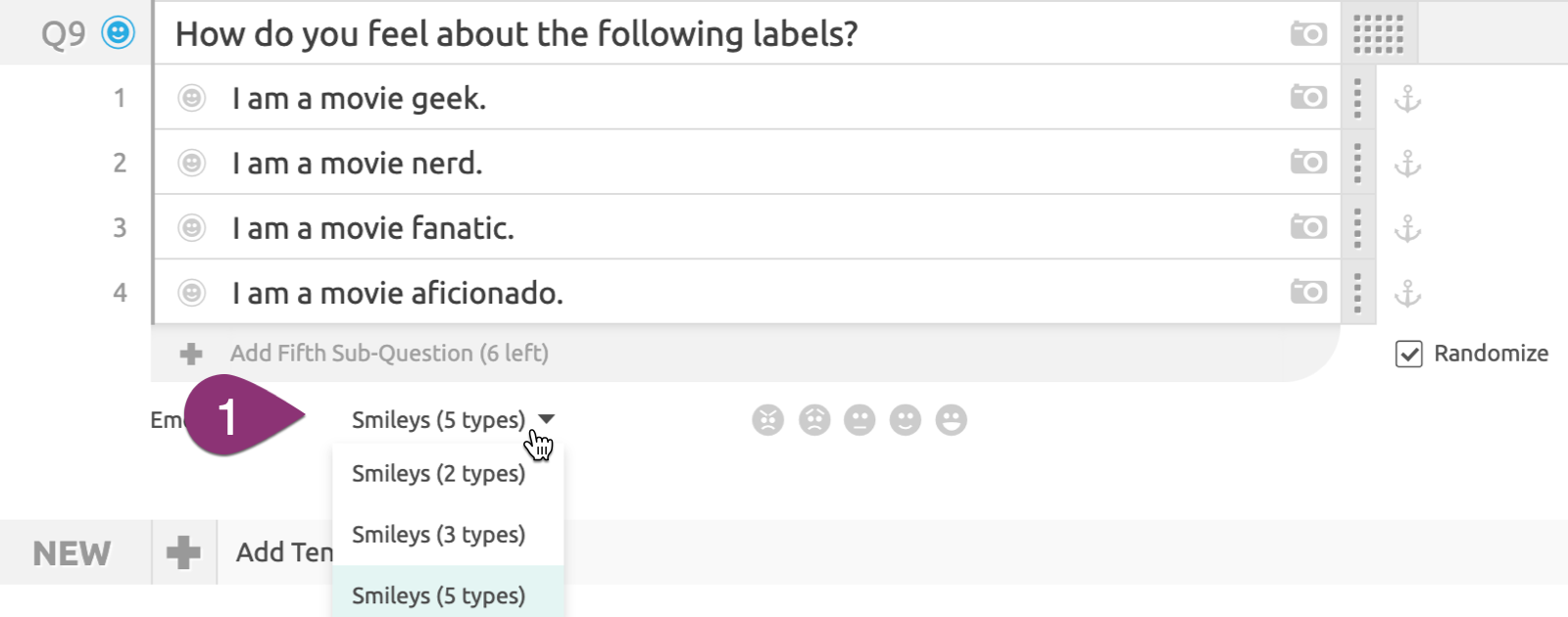Click the neutral face emoji in preview

[859, 420]
